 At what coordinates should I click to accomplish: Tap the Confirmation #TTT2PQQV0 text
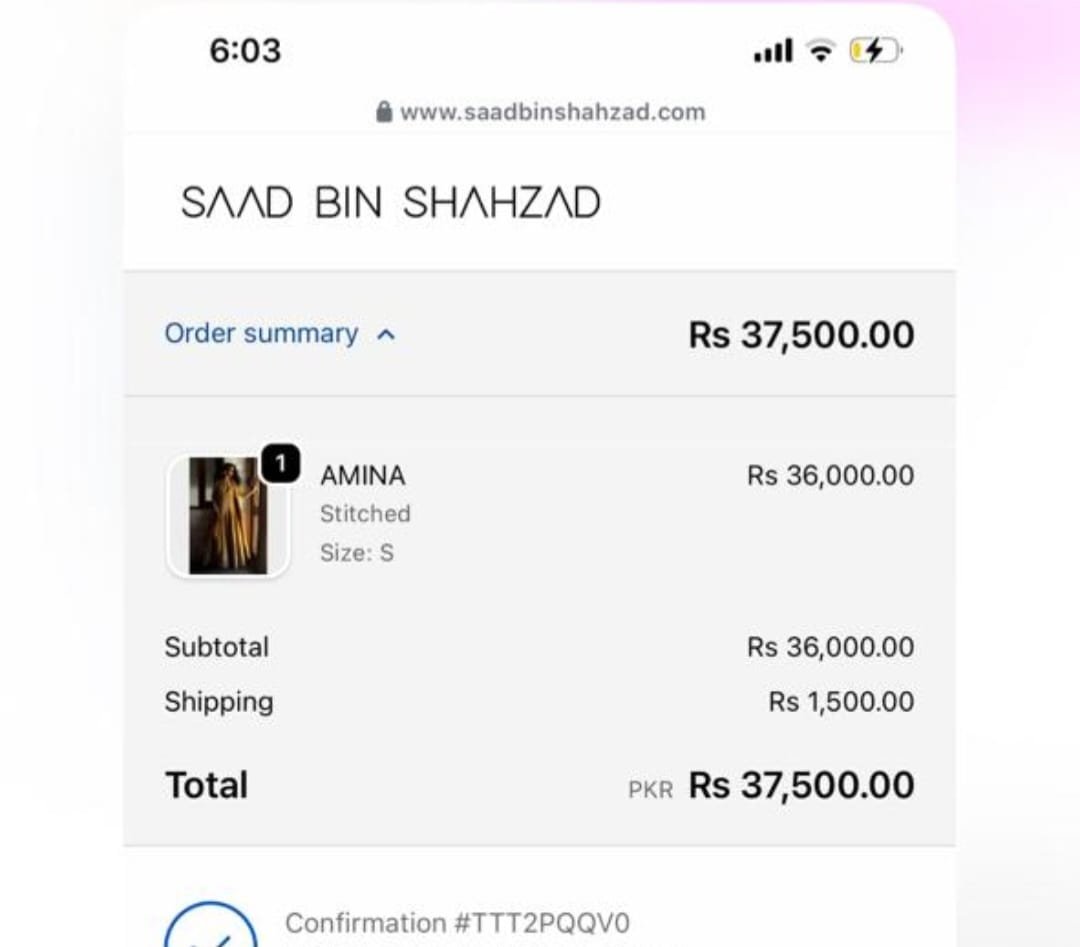coord(457,923)
